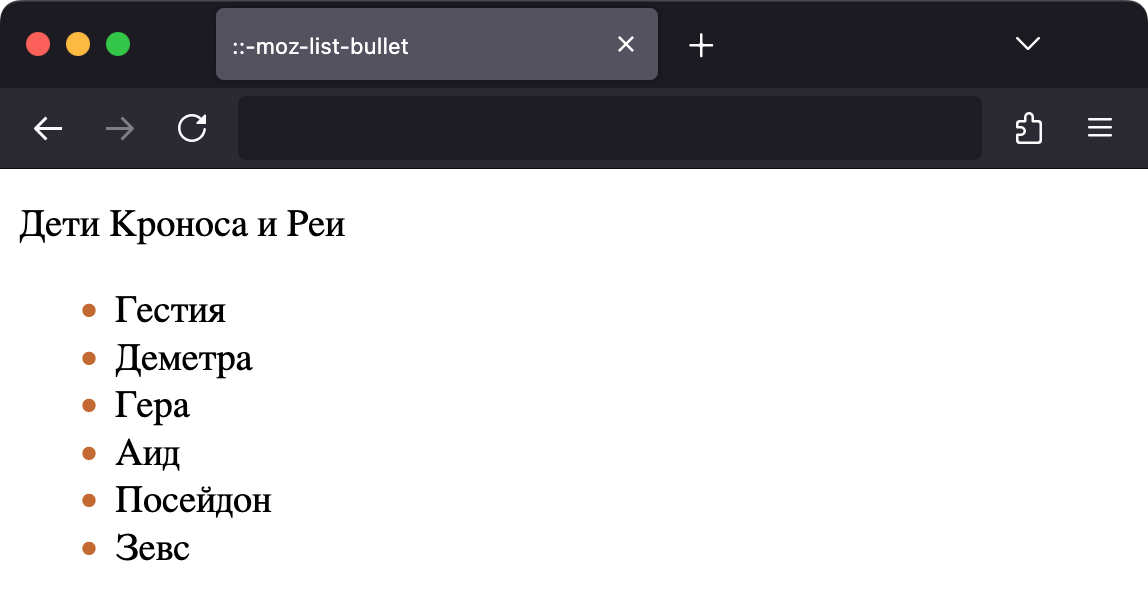Image resolution: width=1148 pixels, height=614 pixels.
Task: Click the red close window button
Action: pyautogui.click(x=38, y=45)
